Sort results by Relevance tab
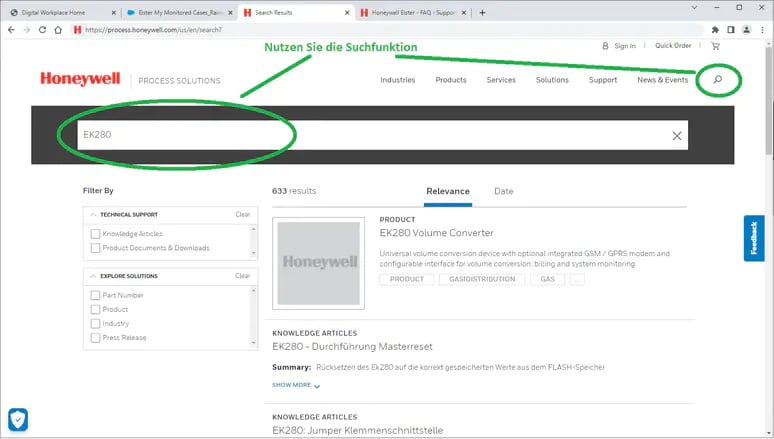The height and width of the screenshot is (439, 774). pyautogui.click(x=448, y=192)
